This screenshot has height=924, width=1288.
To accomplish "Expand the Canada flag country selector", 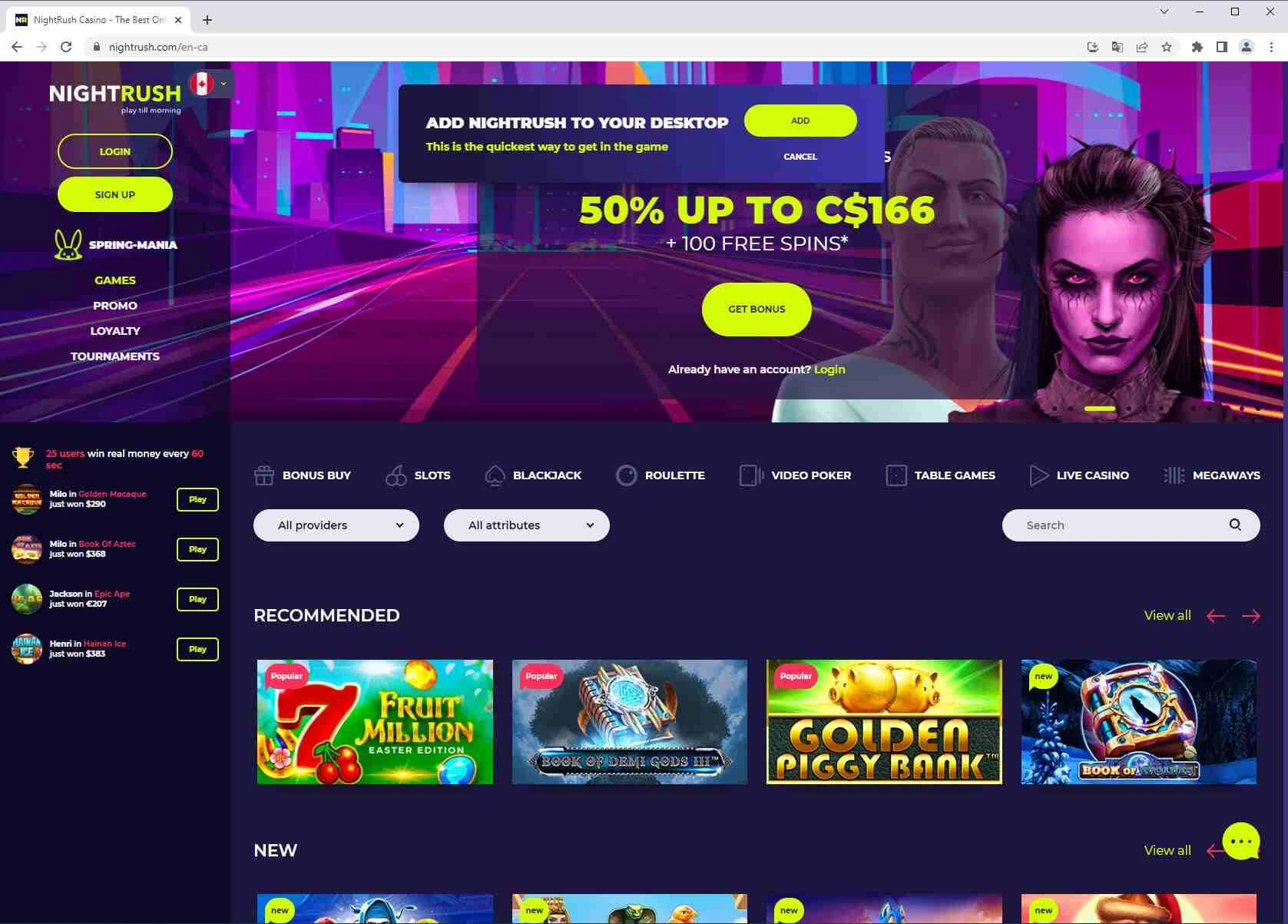I will (x=211, y=84).
